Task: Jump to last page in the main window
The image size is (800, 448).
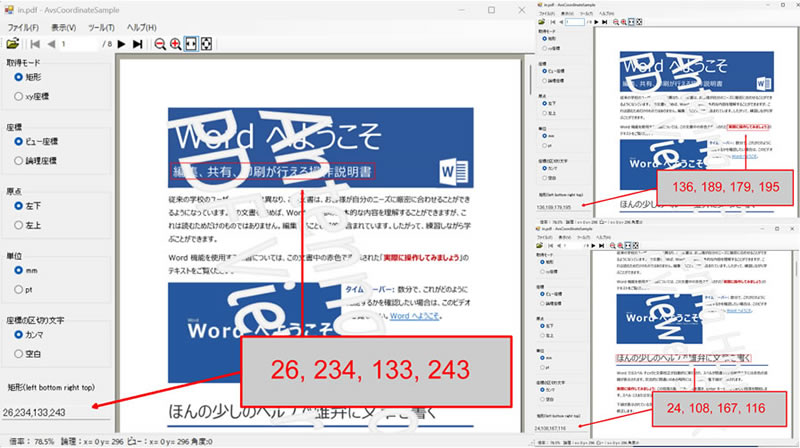Action: tap(137, 44)
